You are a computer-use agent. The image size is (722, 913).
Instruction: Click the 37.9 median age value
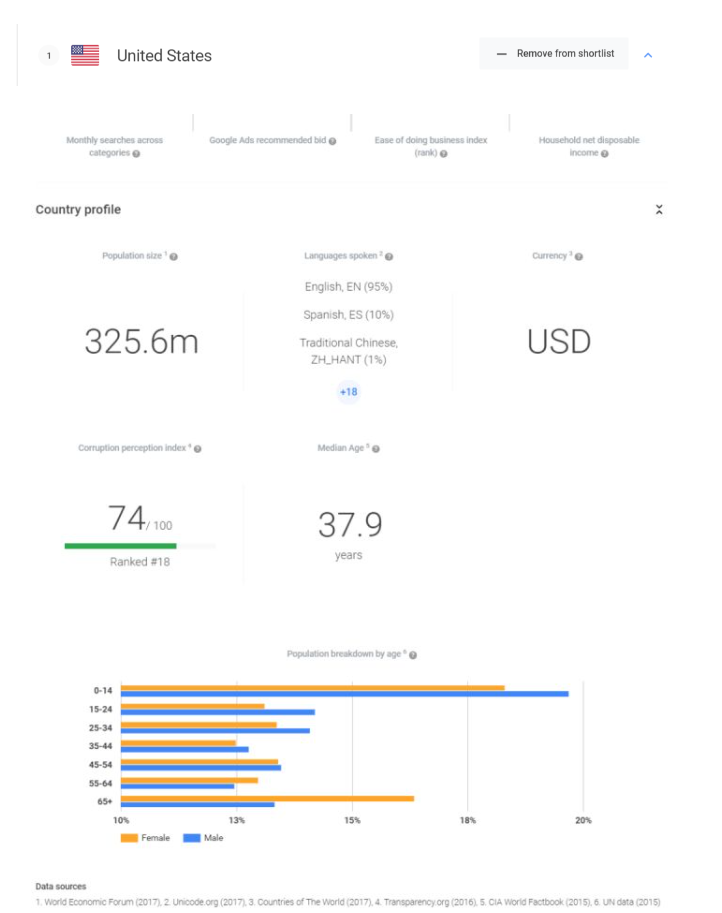click(x=350, y=525)
